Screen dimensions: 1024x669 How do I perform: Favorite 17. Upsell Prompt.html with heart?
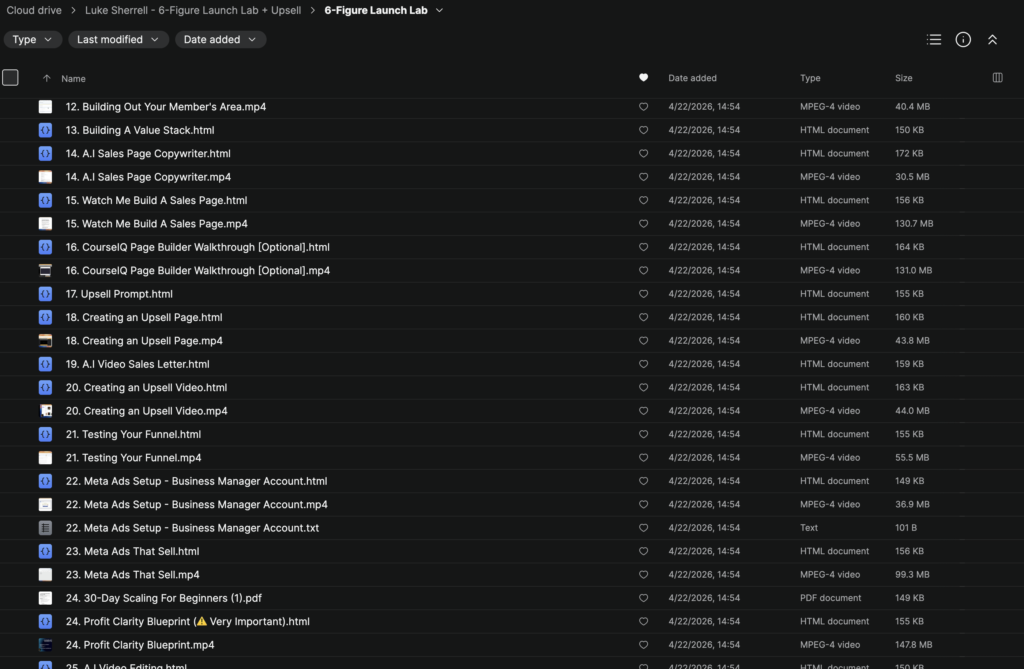[643, 294]
